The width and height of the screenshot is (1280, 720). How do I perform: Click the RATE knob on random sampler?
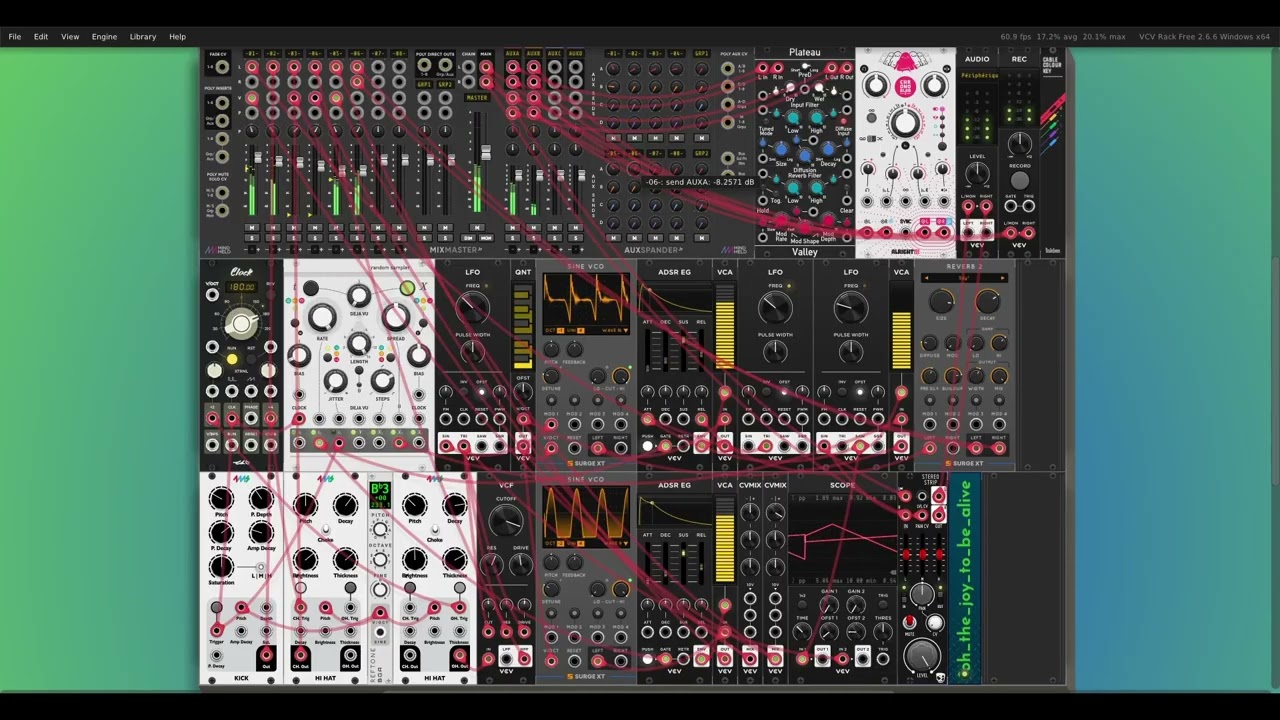[x=322, y=317]
